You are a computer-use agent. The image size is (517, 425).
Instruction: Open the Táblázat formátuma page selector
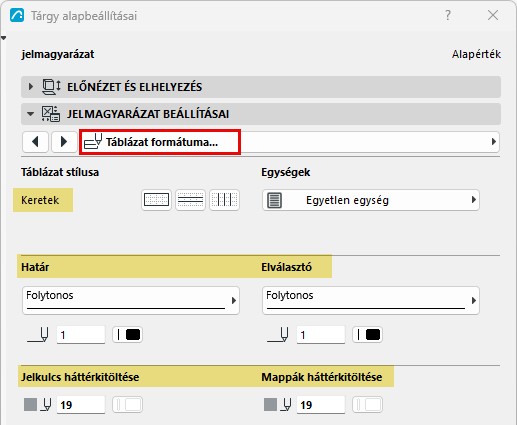pyautogui.click(x=289, y=142)
